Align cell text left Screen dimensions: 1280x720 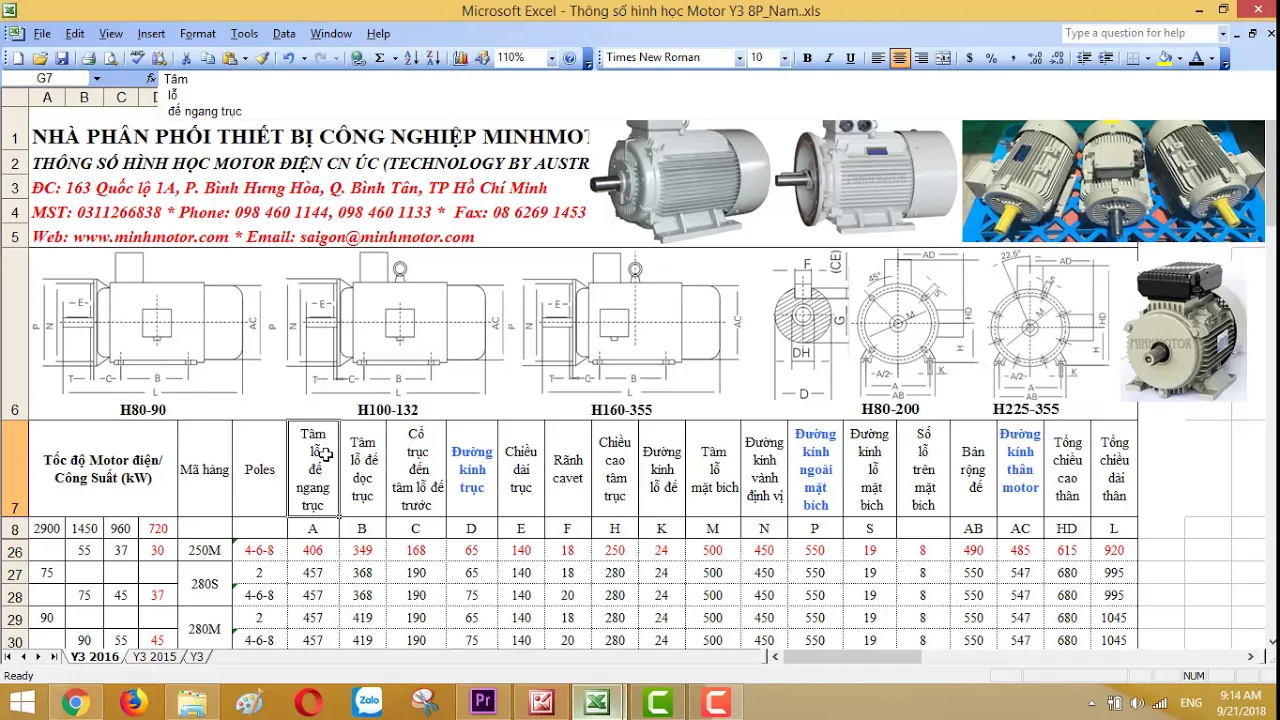click(x=878, y=58)
